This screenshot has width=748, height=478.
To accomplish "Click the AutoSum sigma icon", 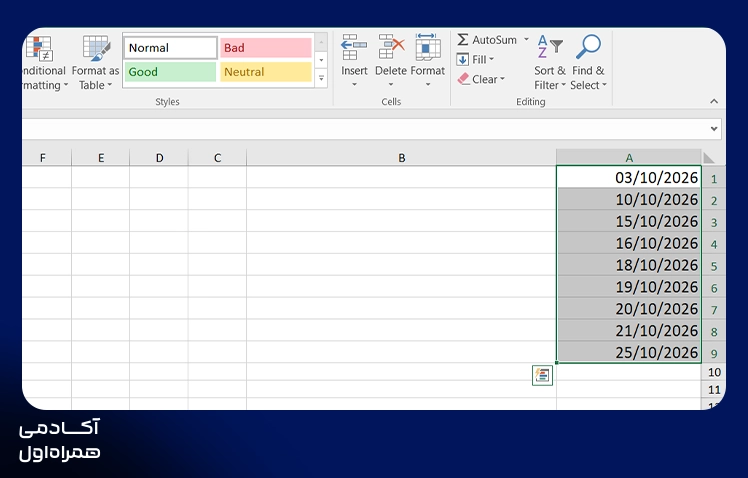I will tap(462, 40).
